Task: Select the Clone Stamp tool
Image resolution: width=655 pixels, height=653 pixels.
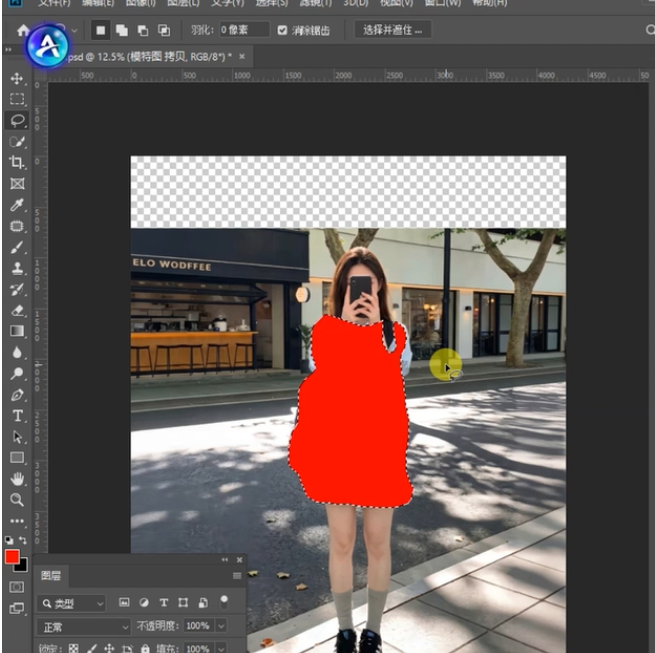Action: (x=17, y=268)
